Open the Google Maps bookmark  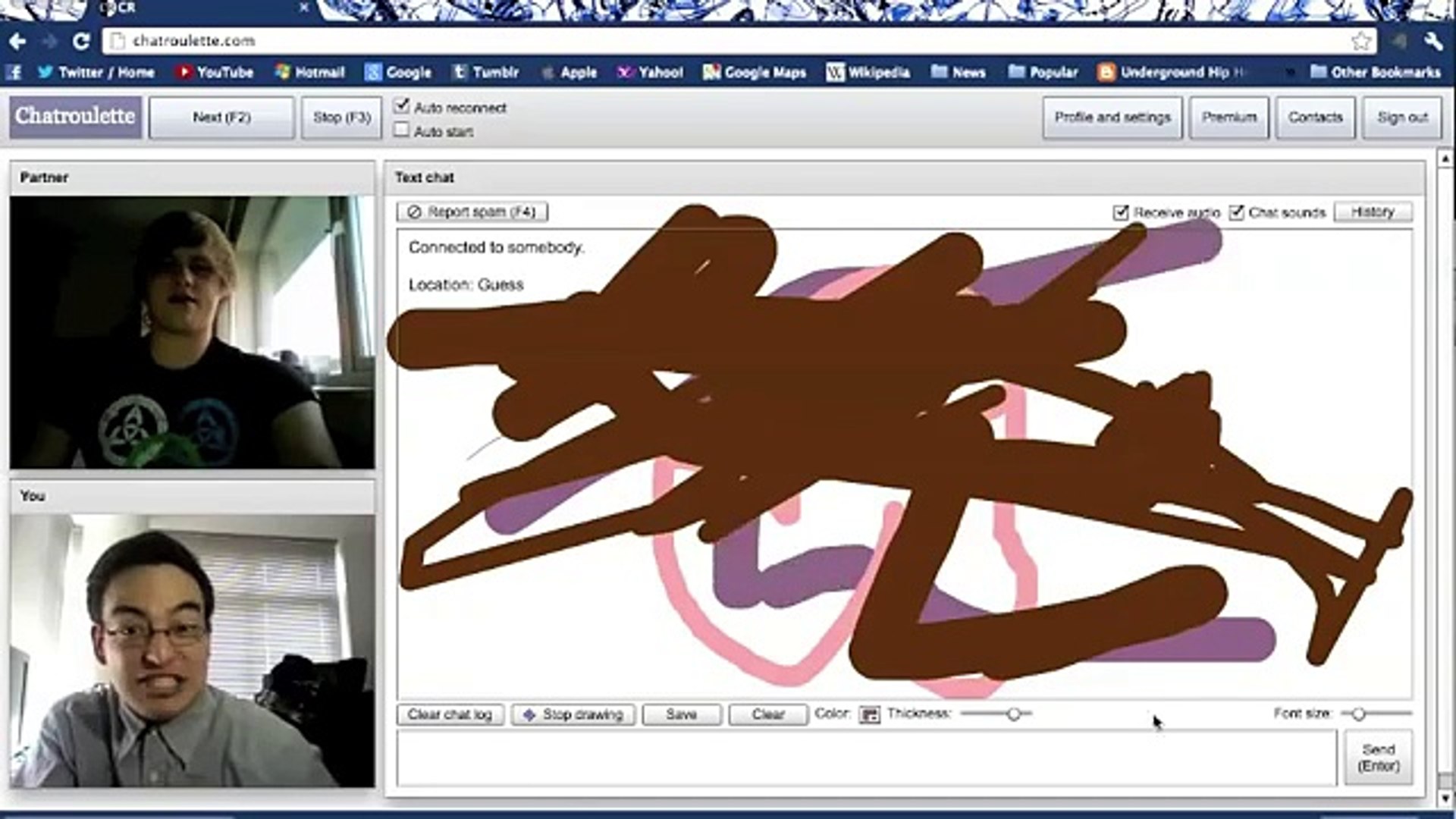[755, 72]
